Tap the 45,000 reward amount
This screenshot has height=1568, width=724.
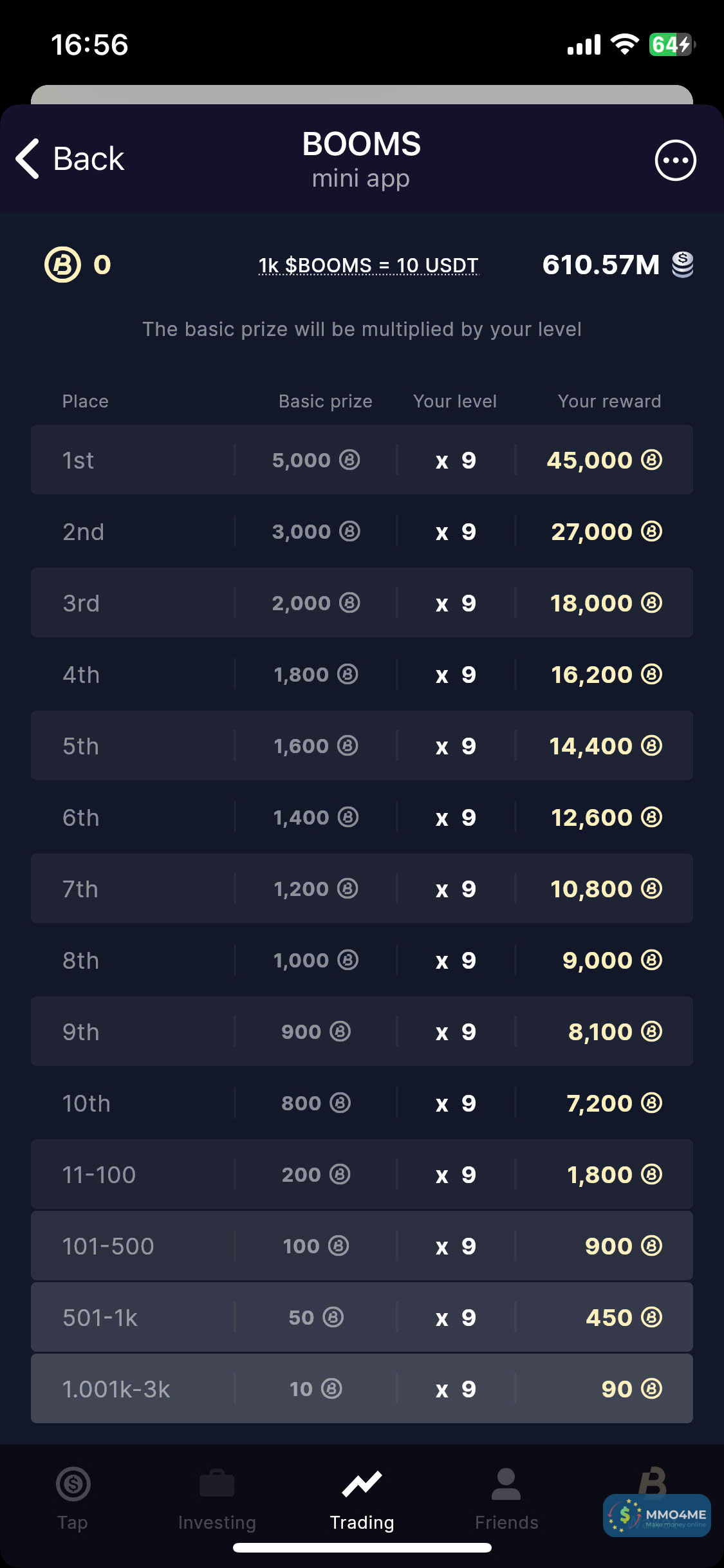pyautogui.click(x=589, y=460)
